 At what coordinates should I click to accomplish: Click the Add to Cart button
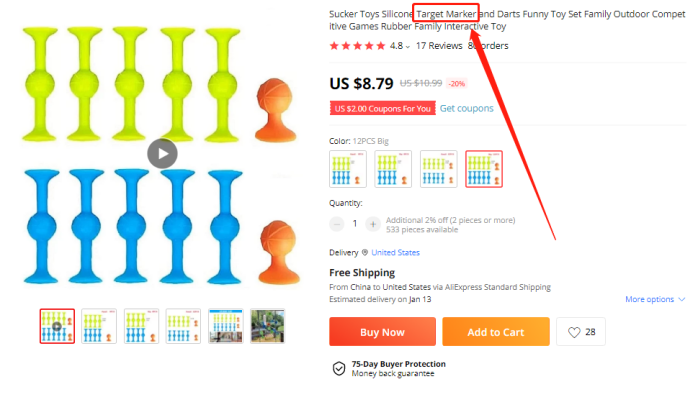[x=496, y=332]
